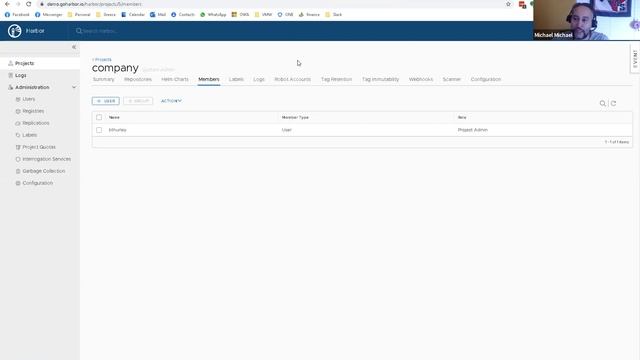Click the Logs icon in the sidebar
The height and width of the screenshot is (360, 640).
point(11,76)
